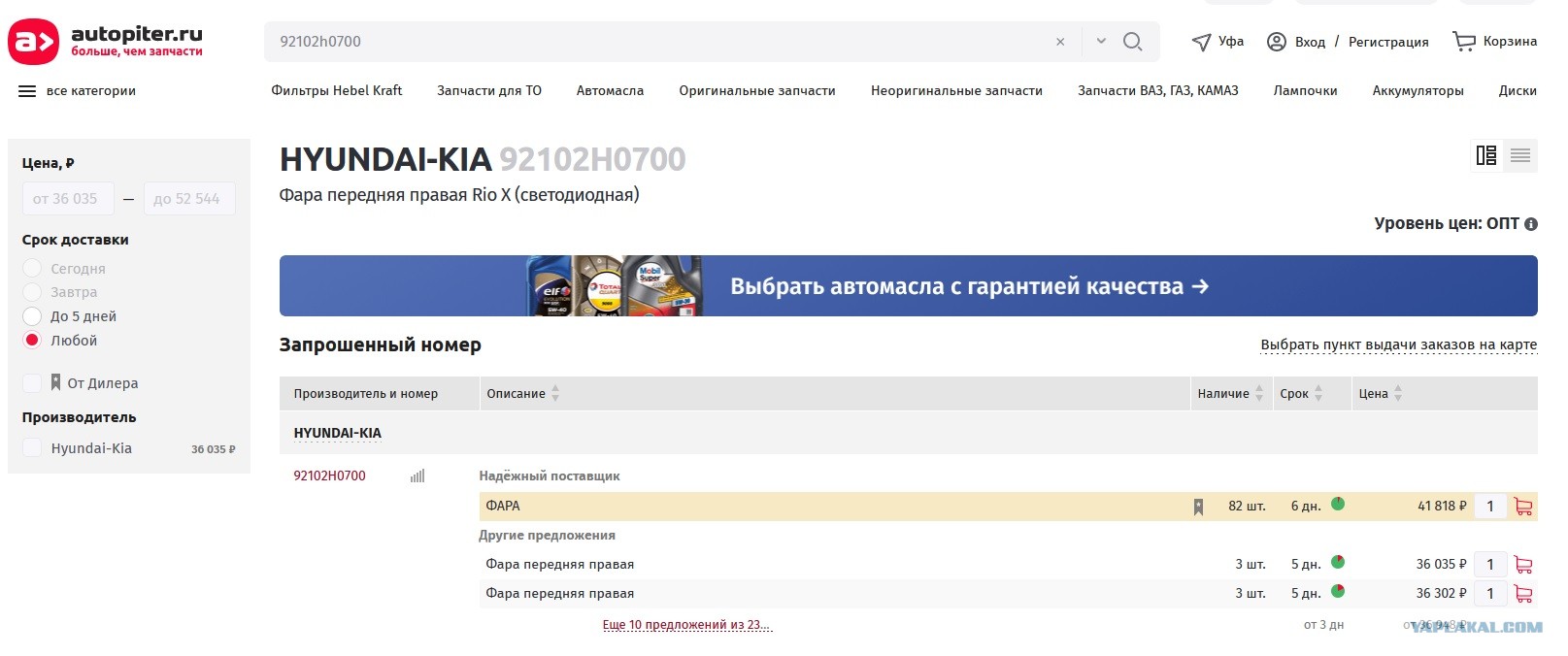
Task: Go to Запчасти ВАЗ, ГАЗ, КАМАЗ
Action: point(1158,90)
